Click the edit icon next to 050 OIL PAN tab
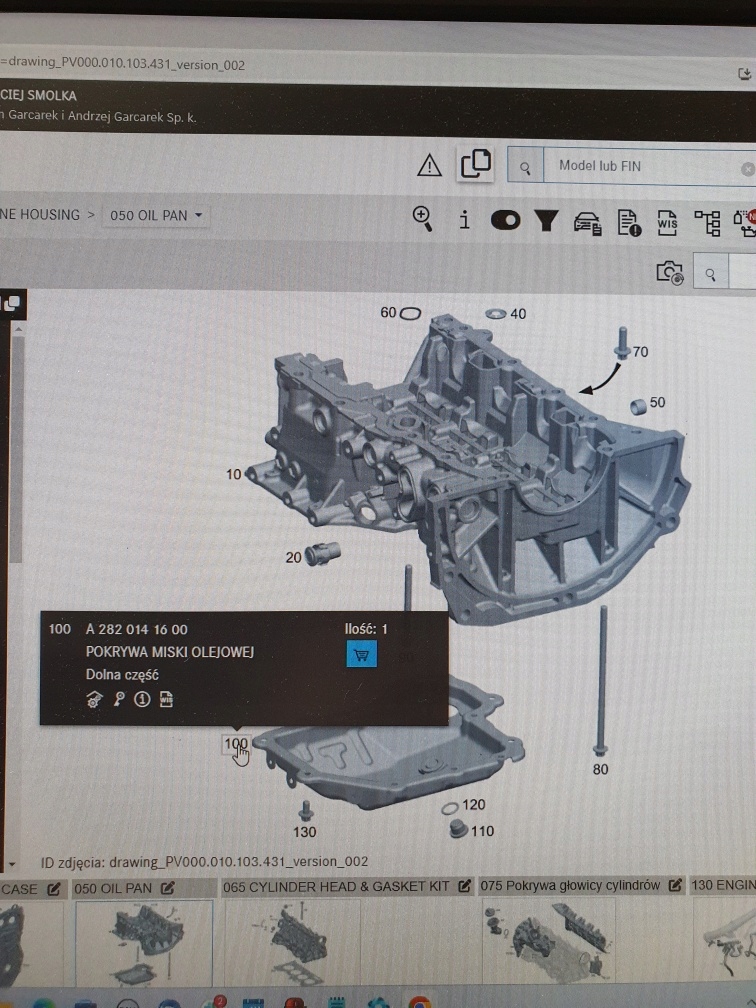The image size is (756, 1008). pyautogui.click(x=168, y=888)
